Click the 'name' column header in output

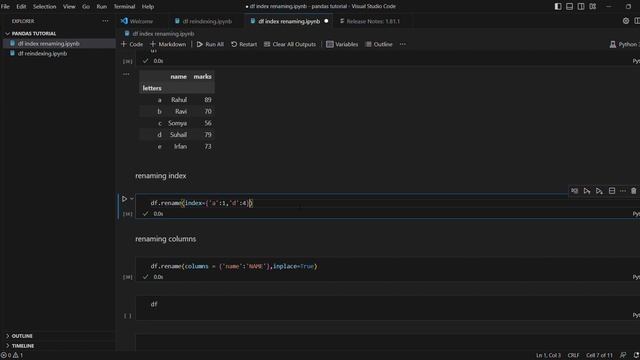[x=178, y=76]
